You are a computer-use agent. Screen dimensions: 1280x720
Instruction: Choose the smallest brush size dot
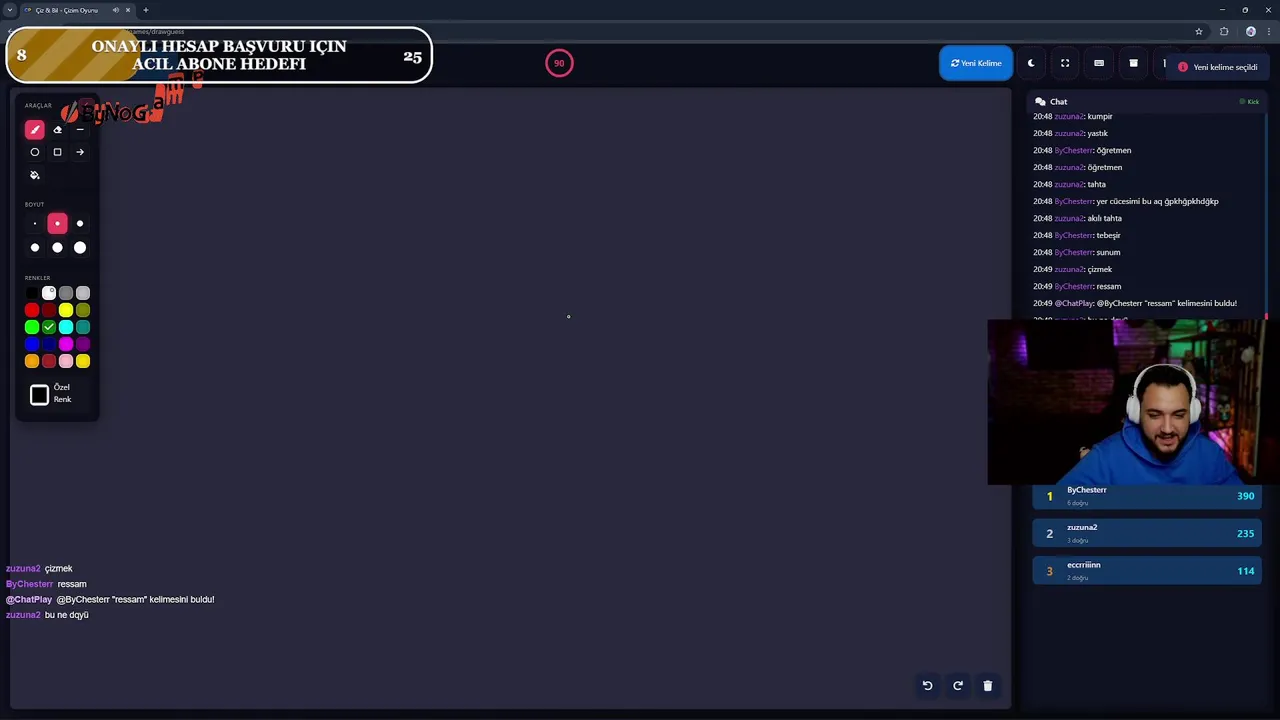(x=35, y=224)
